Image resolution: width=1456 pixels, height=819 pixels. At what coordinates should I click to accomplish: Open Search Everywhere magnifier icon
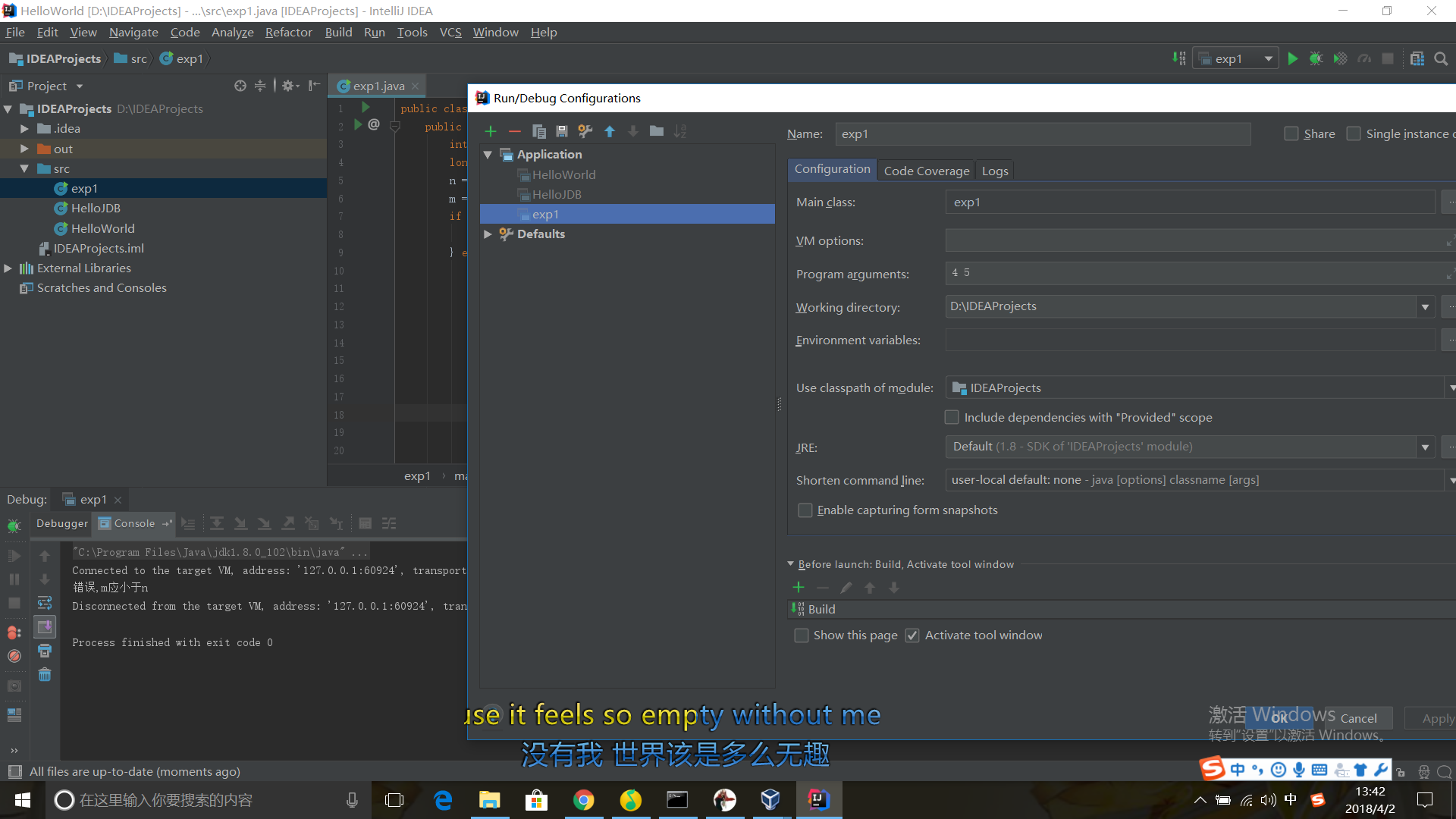pyautogui.click(x=1442, y=58)
